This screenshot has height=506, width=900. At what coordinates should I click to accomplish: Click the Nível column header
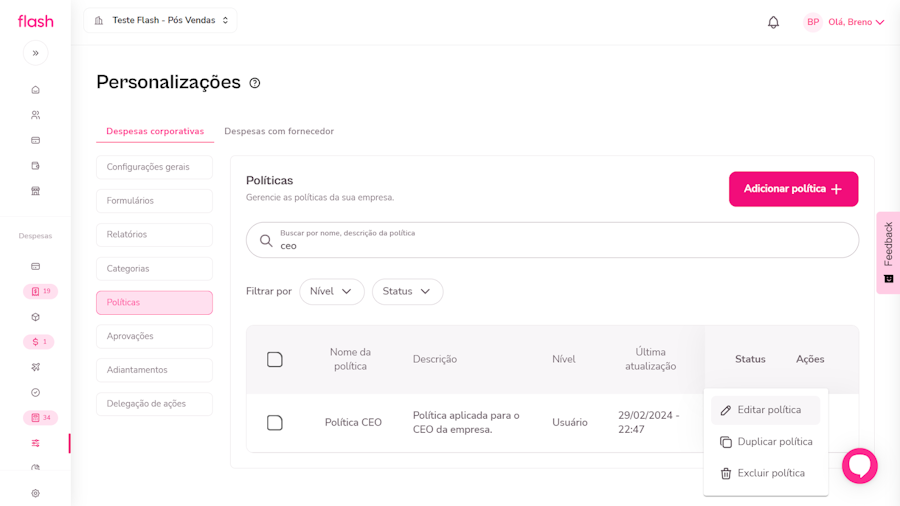(x=564, y=359)
